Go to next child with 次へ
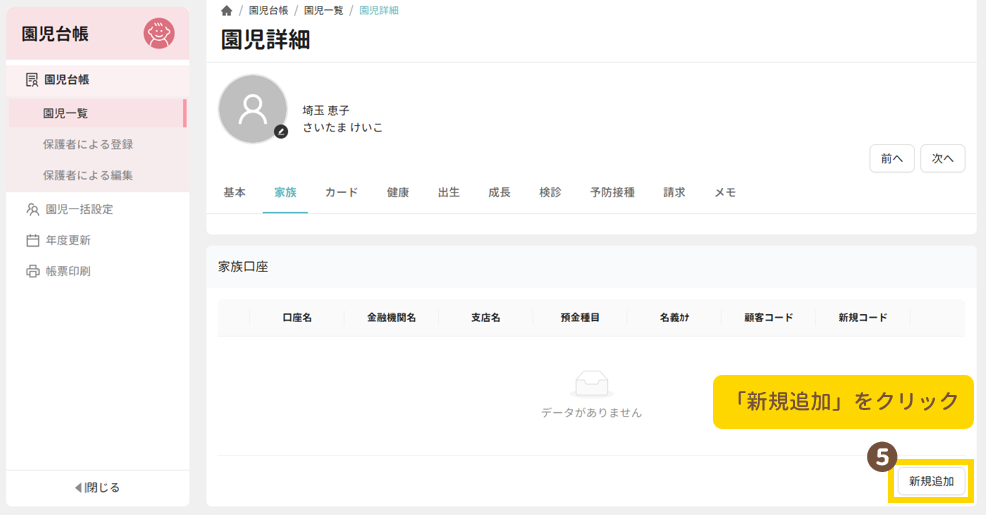 [942, 158]
